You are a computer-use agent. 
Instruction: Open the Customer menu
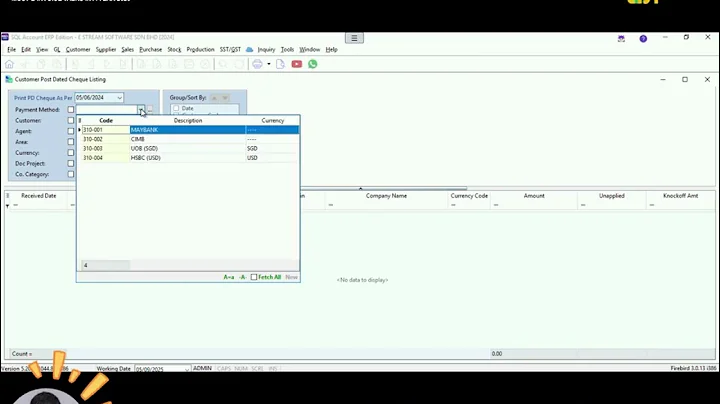78,50
